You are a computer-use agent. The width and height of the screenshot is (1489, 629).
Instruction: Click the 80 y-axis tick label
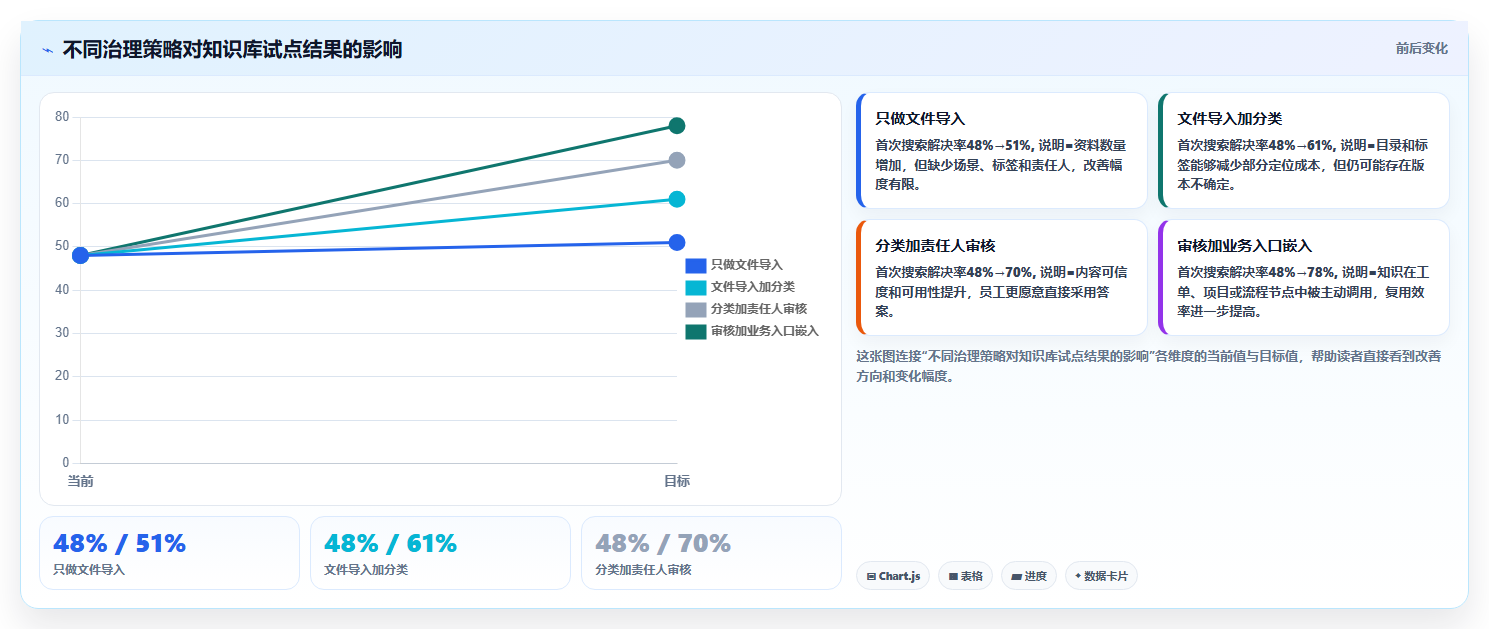62,117
